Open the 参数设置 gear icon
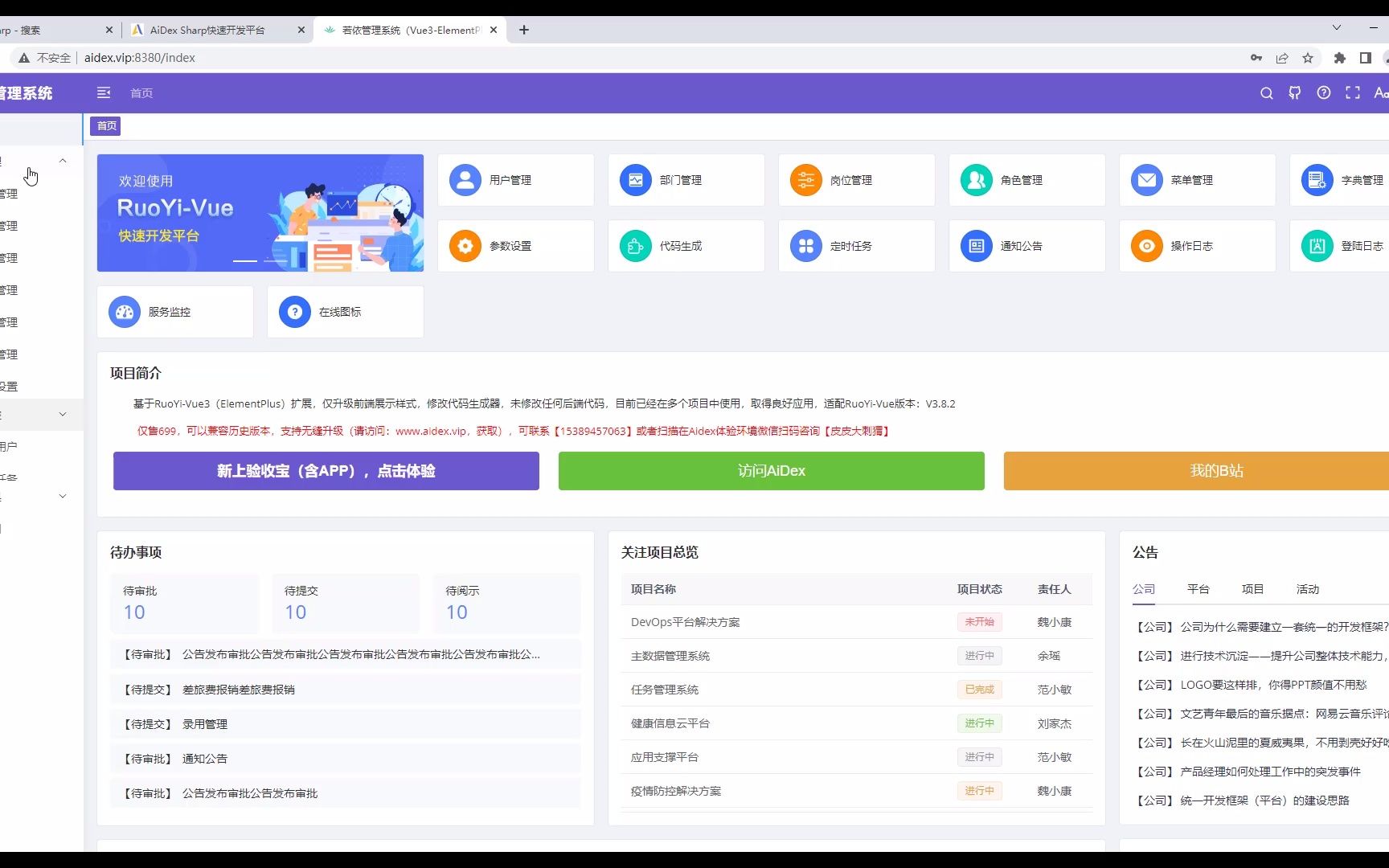The height and width of the screenshot is (868, 1389). tap(465, 246)
